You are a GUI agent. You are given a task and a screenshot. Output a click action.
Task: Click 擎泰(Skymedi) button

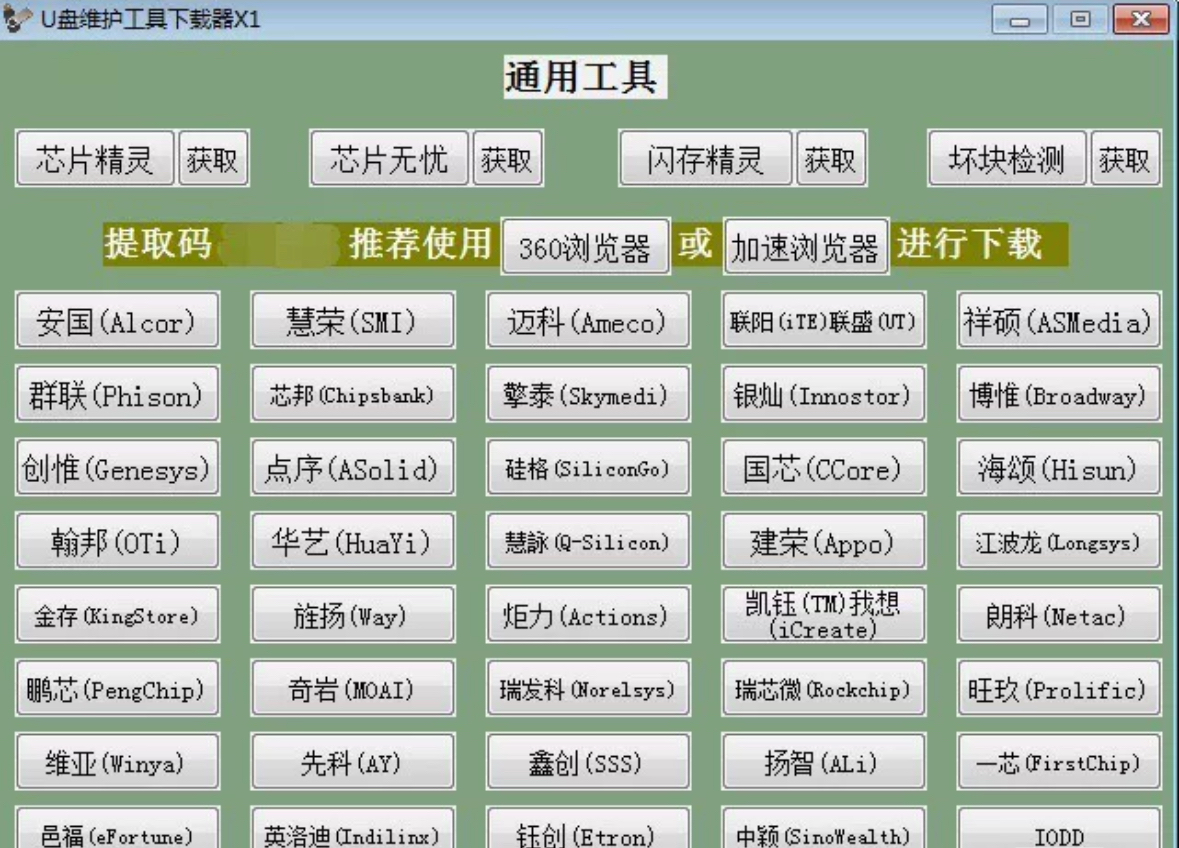[x=588, y=394]
